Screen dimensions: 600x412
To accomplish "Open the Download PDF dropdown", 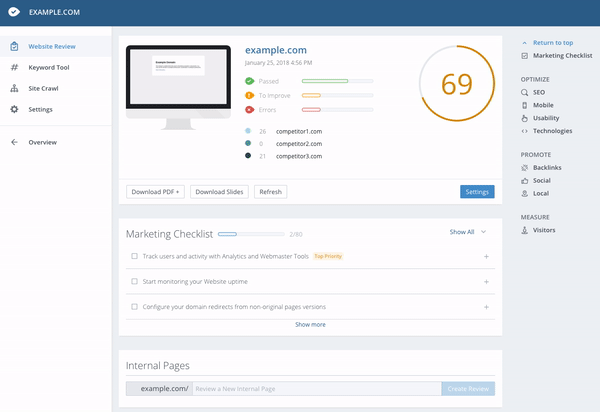I will tap(155, 192).
